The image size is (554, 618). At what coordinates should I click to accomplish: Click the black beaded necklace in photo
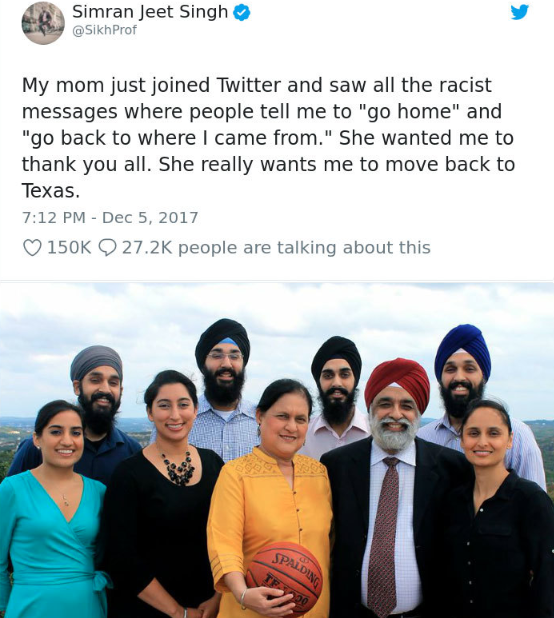pos(180,468)
